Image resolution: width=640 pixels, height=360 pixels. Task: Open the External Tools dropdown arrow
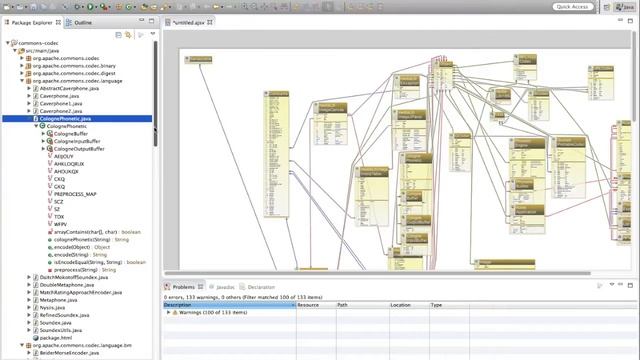pyautogui.click(x=110, y=7)
